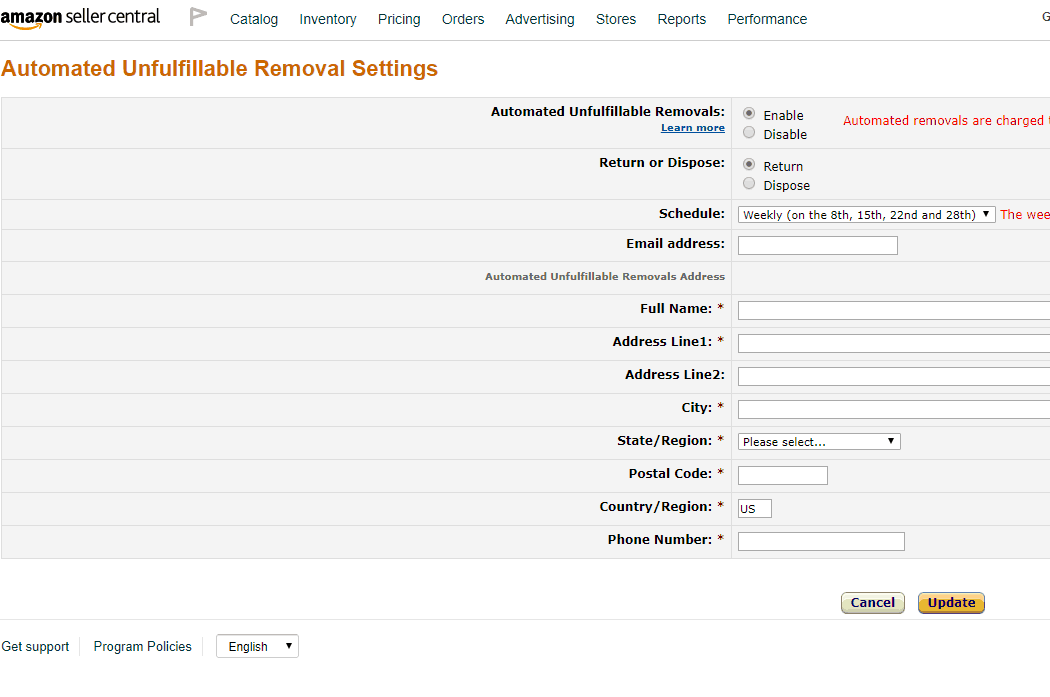Screen dimensions: 1050x697
Task: Click the Update button
Action: click(x=951, y=603)
